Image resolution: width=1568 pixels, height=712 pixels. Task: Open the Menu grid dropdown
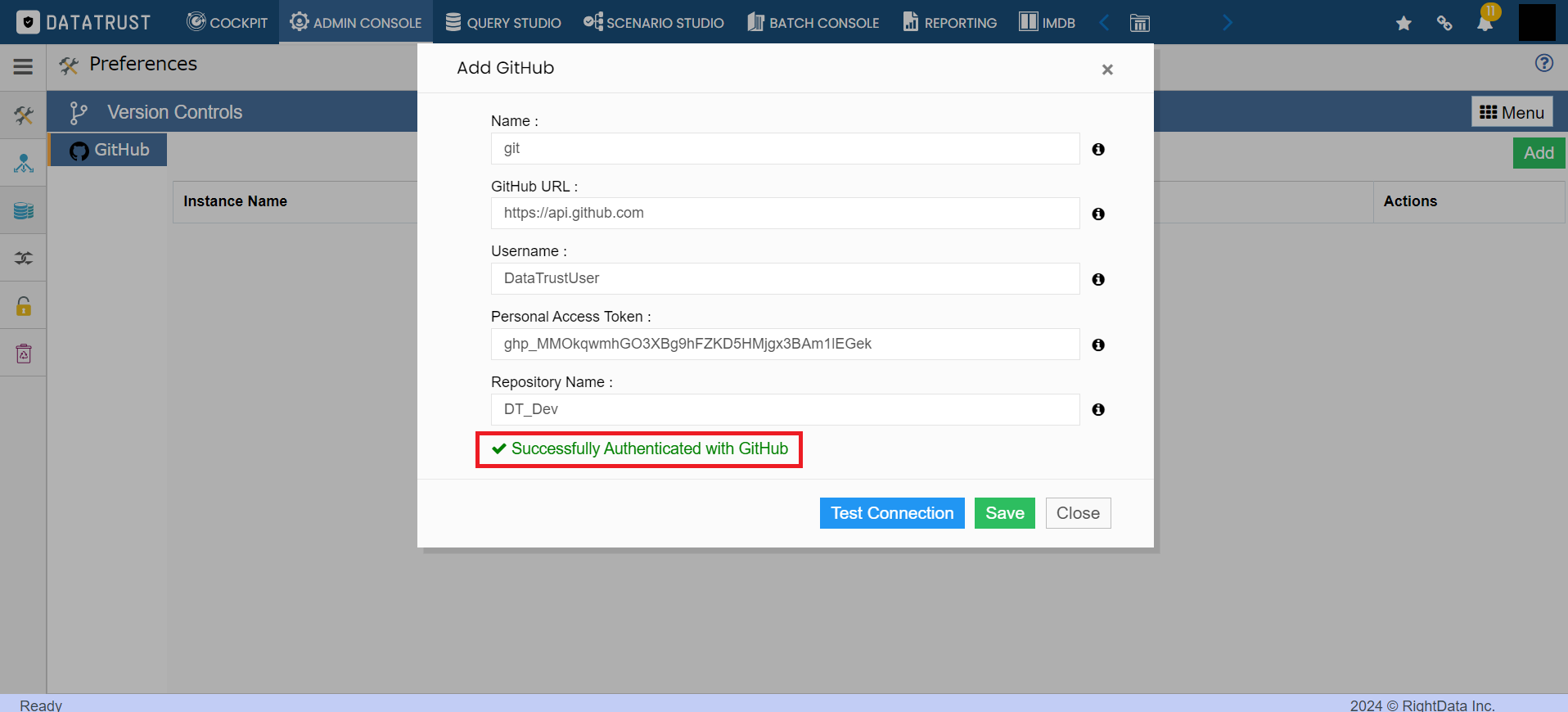tap(1512, 112)
